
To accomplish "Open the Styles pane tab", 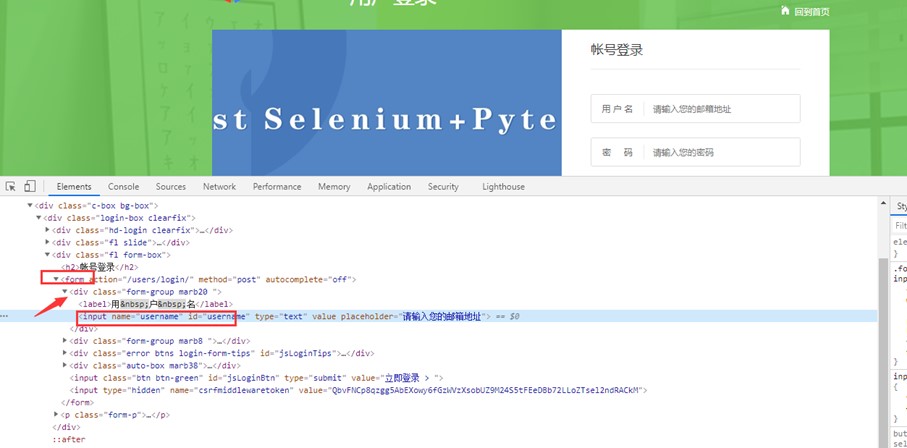I will pos(899,206).
